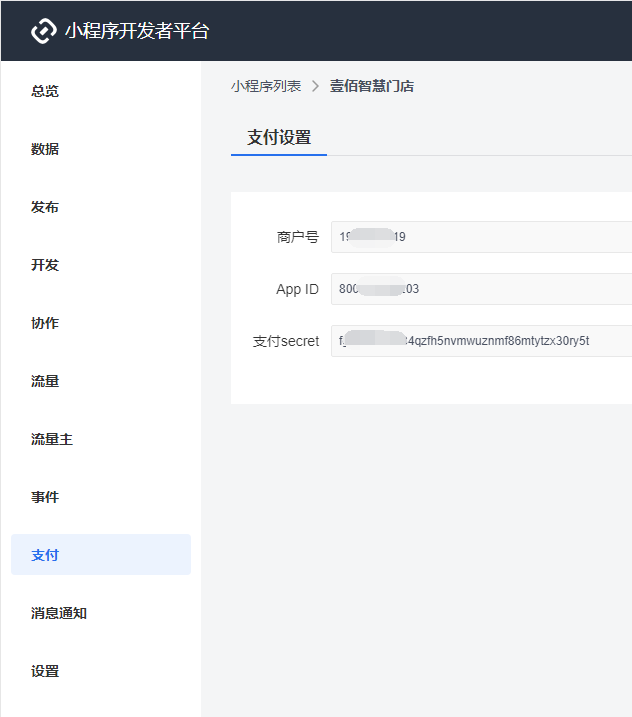Select the 事件 menu entry
Viewport: 632px width, 717px height.
(x=45, y=497)
